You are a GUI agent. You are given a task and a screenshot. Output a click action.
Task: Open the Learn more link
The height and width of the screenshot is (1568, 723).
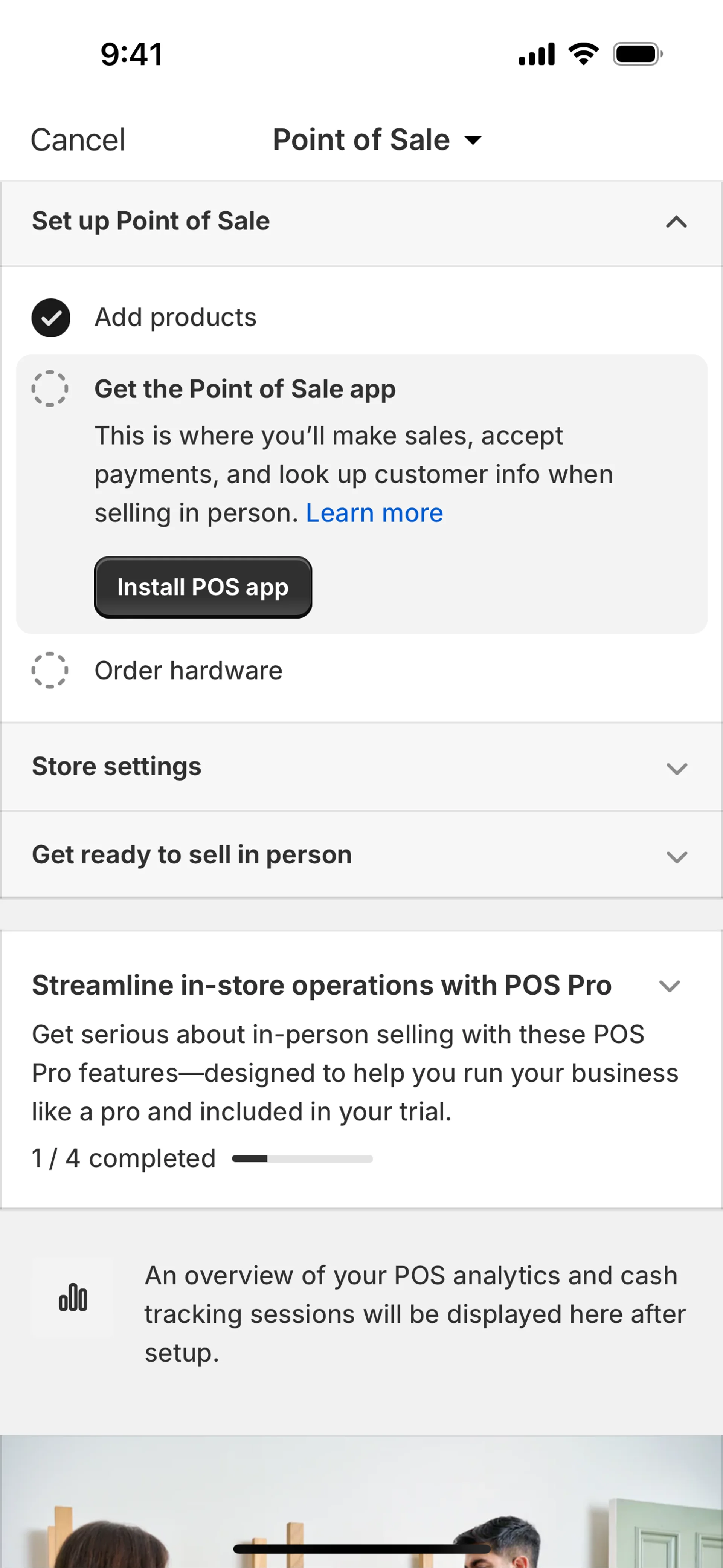[x=374, y=513]
